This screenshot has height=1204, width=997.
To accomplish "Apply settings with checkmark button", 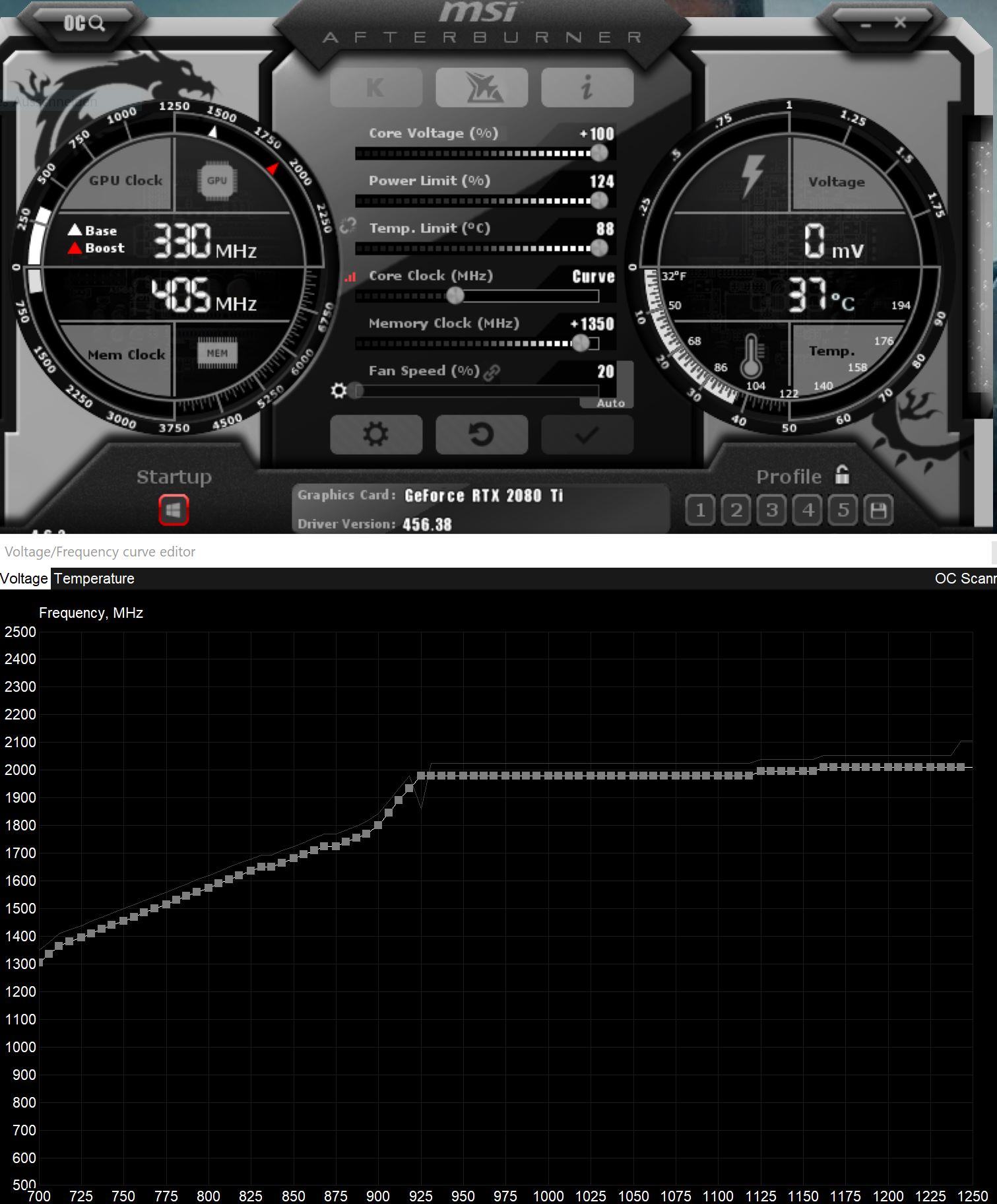I will tap(587, 434).
